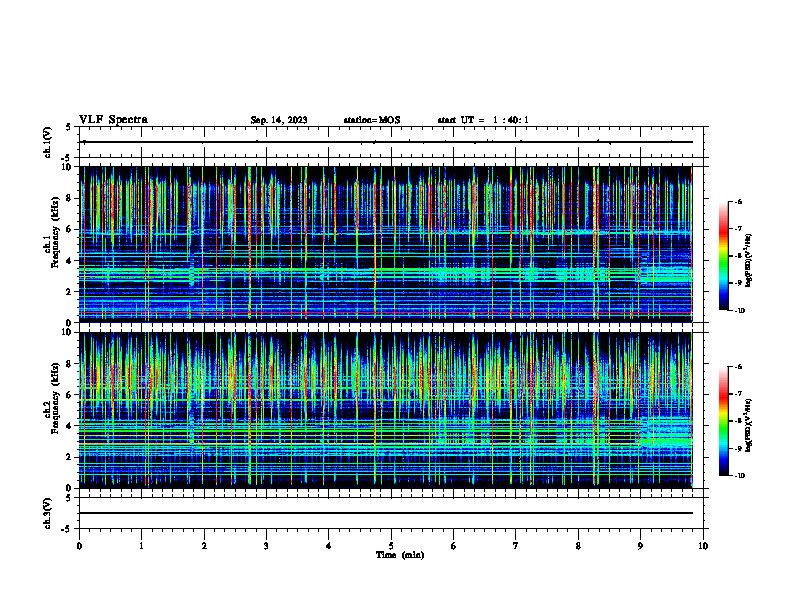Click time axis tick label "4"
Screen dimensions: 792x612
pyautogui.click(x=328, y=546)
